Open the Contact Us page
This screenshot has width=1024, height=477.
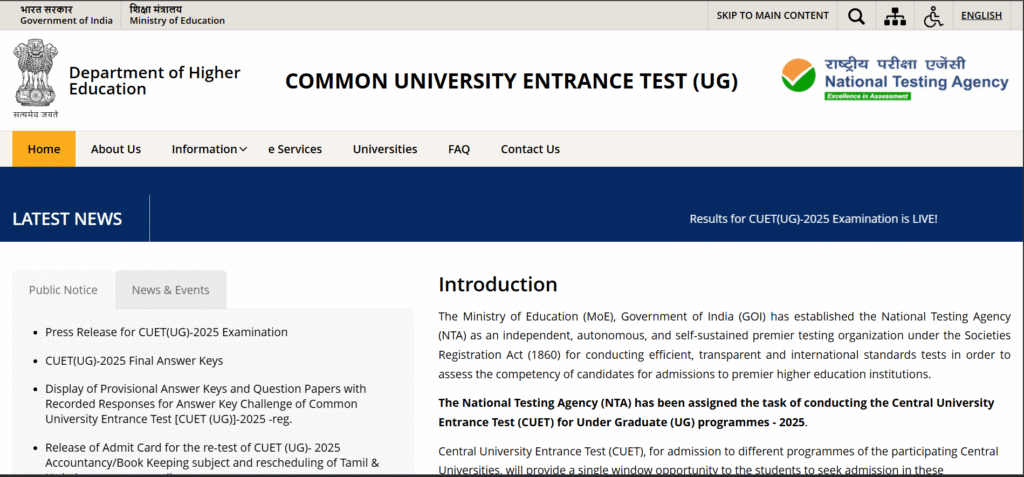pyautogui.click(x=530, y=149)
